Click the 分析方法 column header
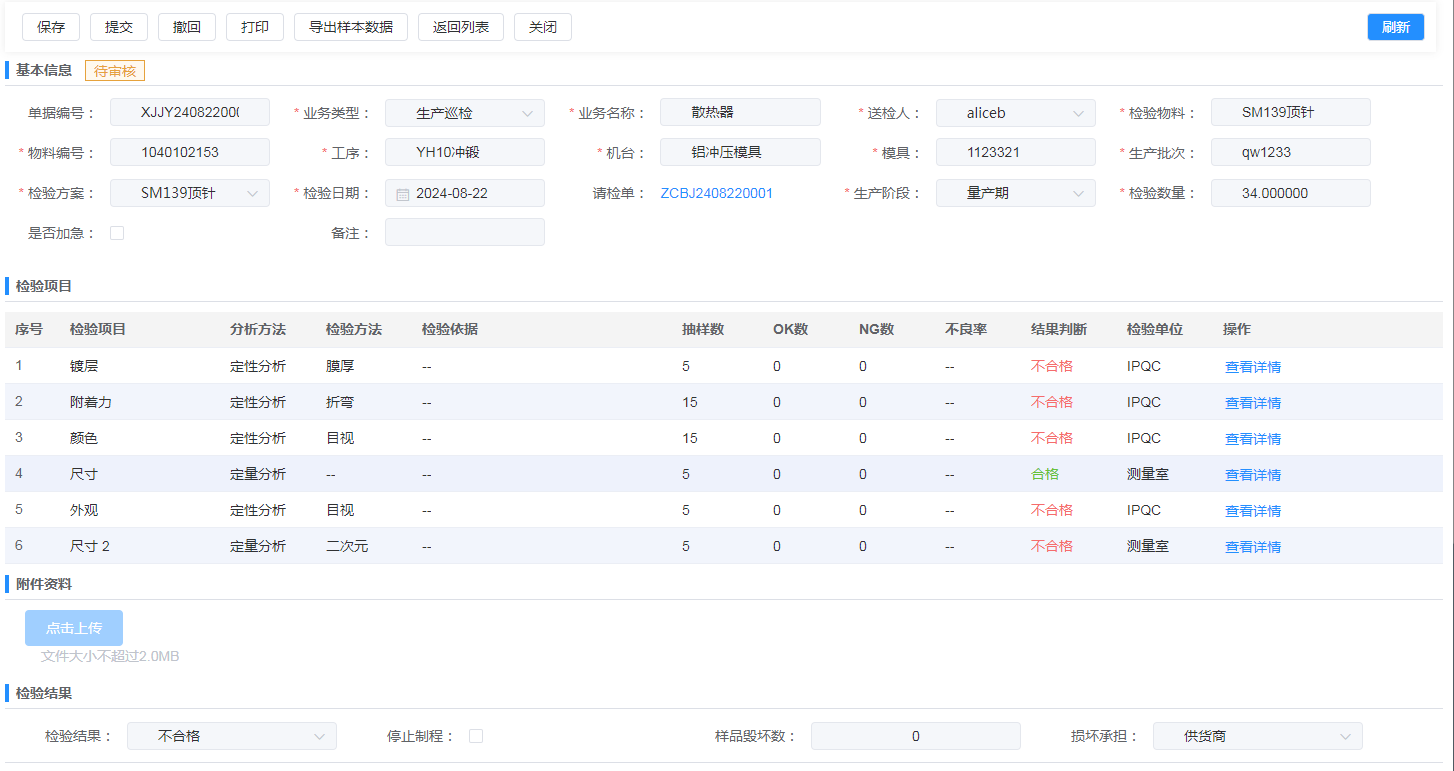 [x=258, y=329]
